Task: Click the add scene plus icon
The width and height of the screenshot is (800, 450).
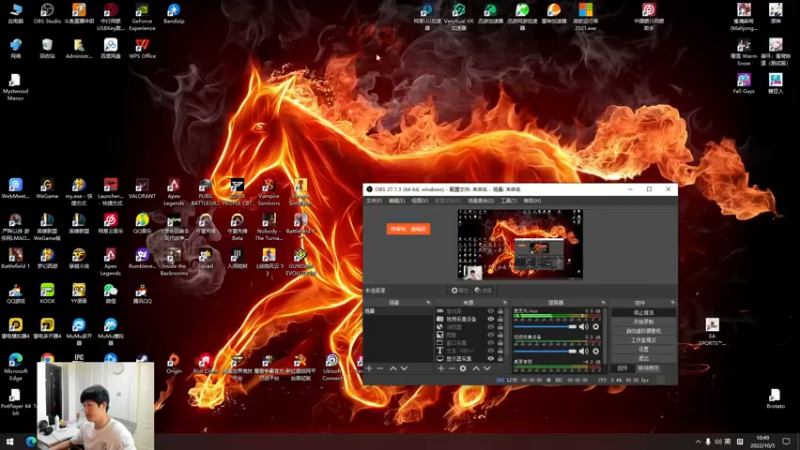Action: (x=369, y=368)
